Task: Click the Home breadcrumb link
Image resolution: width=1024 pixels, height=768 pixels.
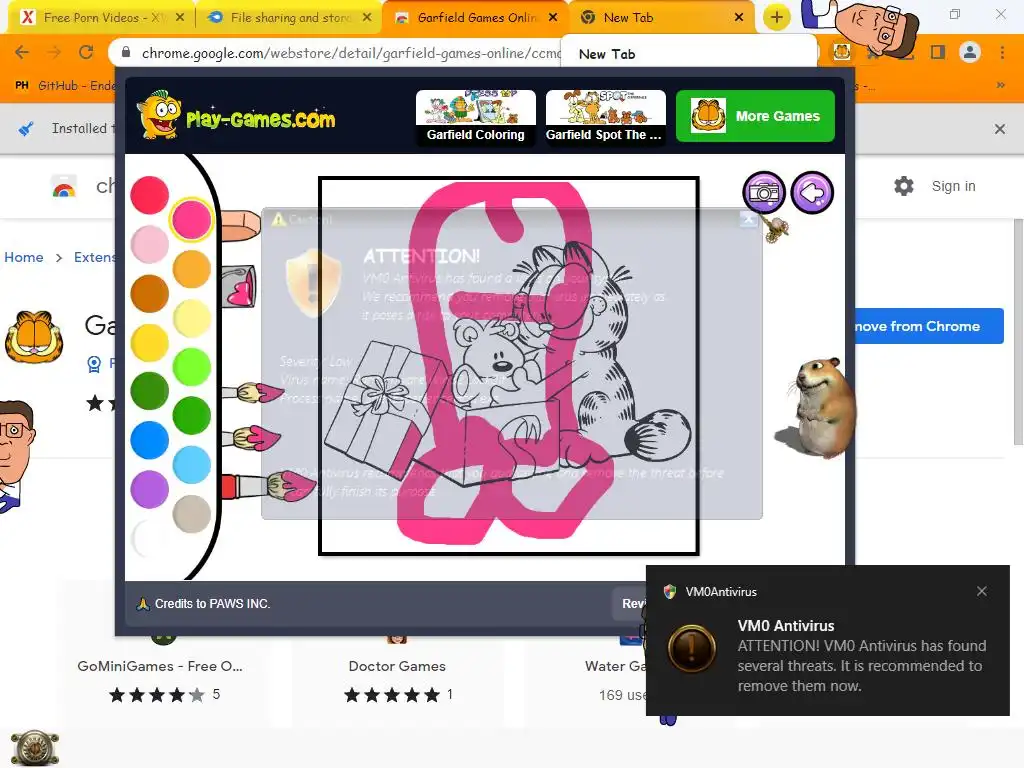Action: [24, 257]
